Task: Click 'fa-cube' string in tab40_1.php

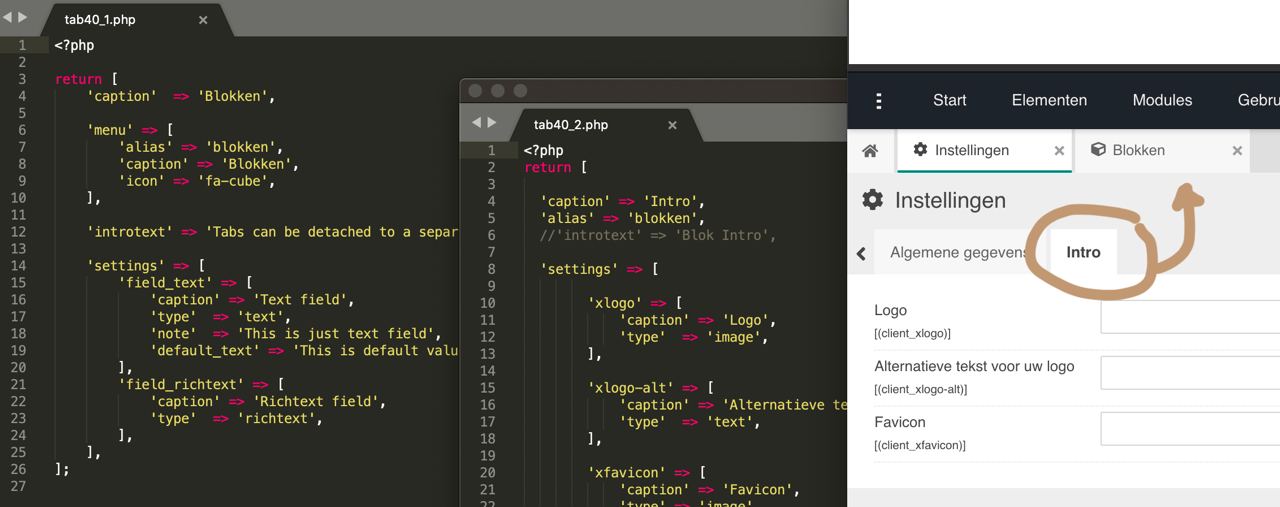Action: tap(233, 181)
